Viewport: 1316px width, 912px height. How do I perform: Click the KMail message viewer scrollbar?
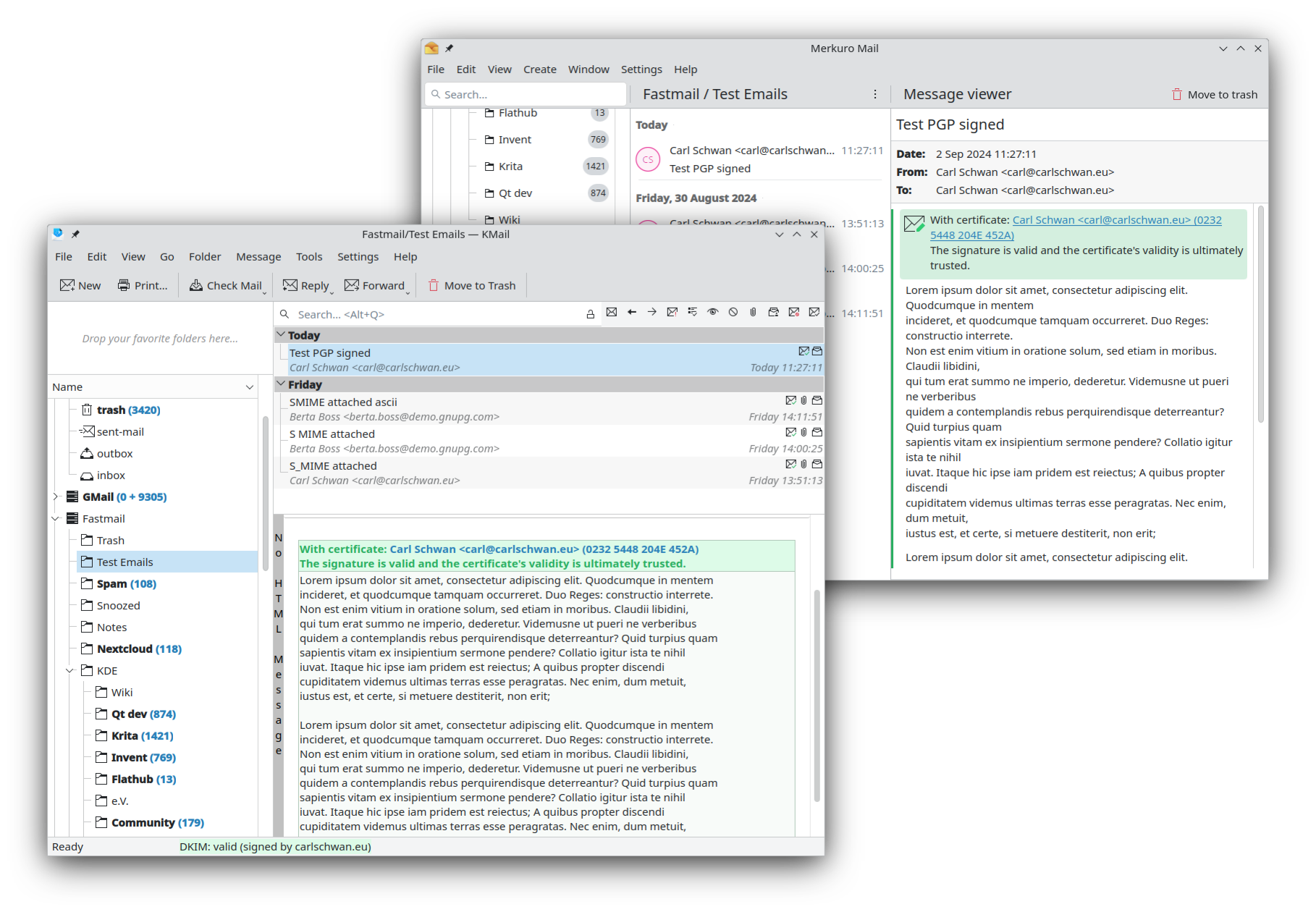tap(817, 695)
